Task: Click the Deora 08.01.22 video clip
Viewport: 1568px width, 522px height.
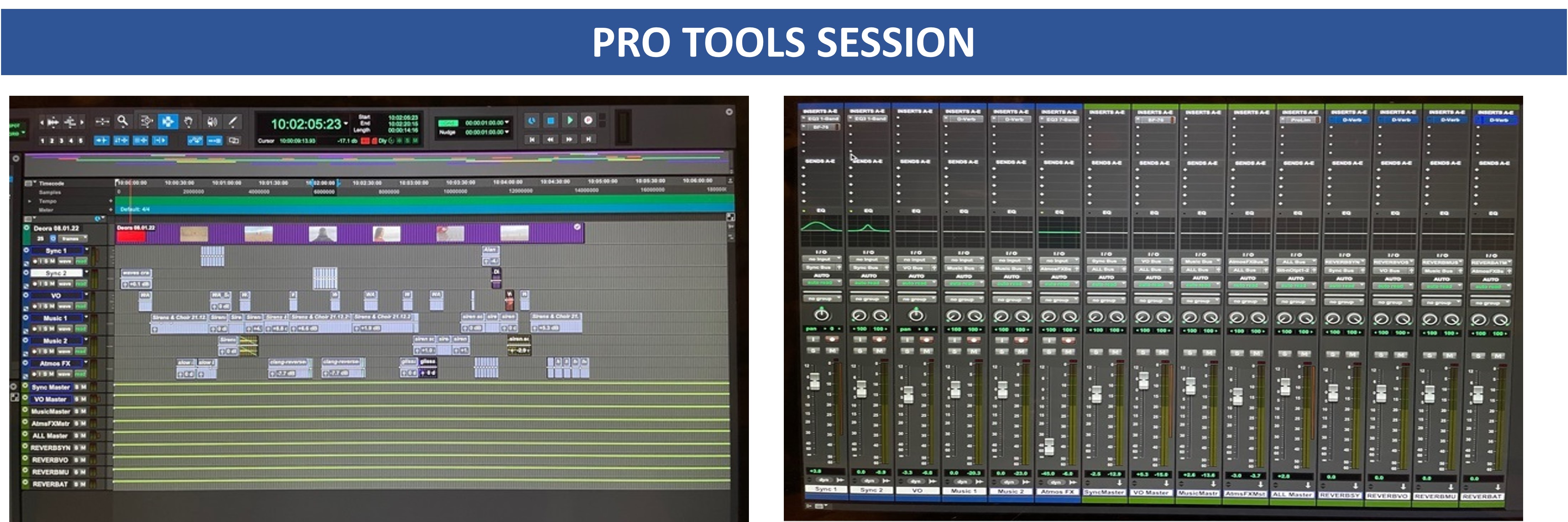Action: (349, 233)
